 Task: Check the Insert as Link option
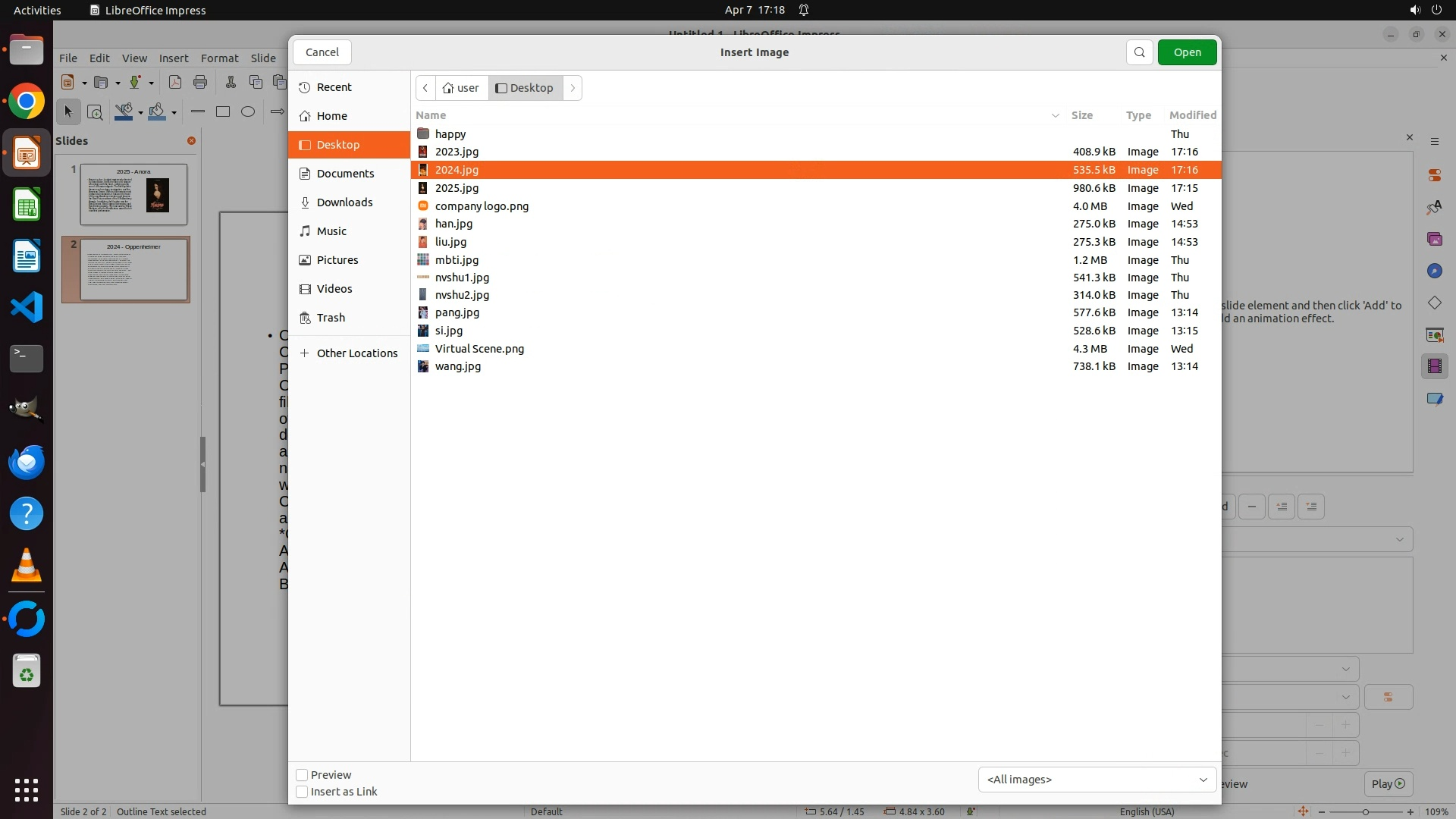pos(302,792)
